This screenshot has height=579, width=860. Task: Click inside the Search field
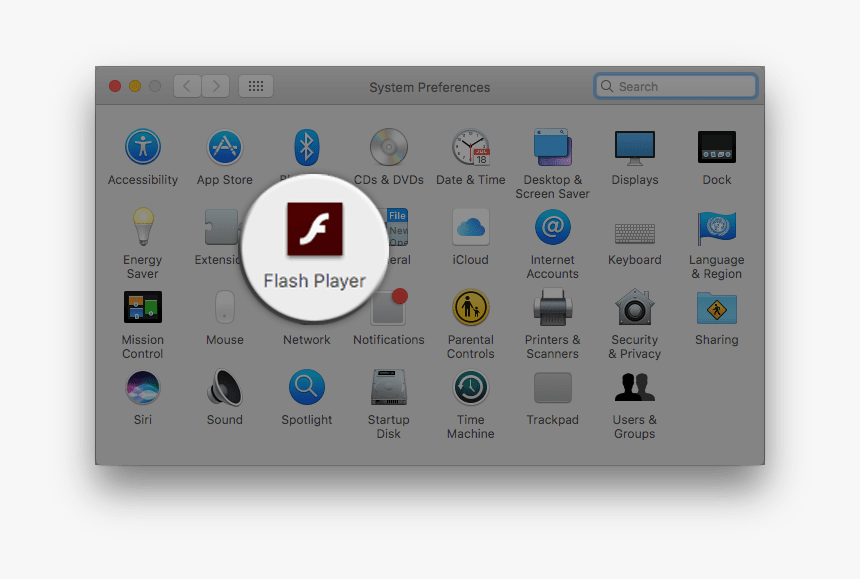pyautogui.click(x=675, y=86)
